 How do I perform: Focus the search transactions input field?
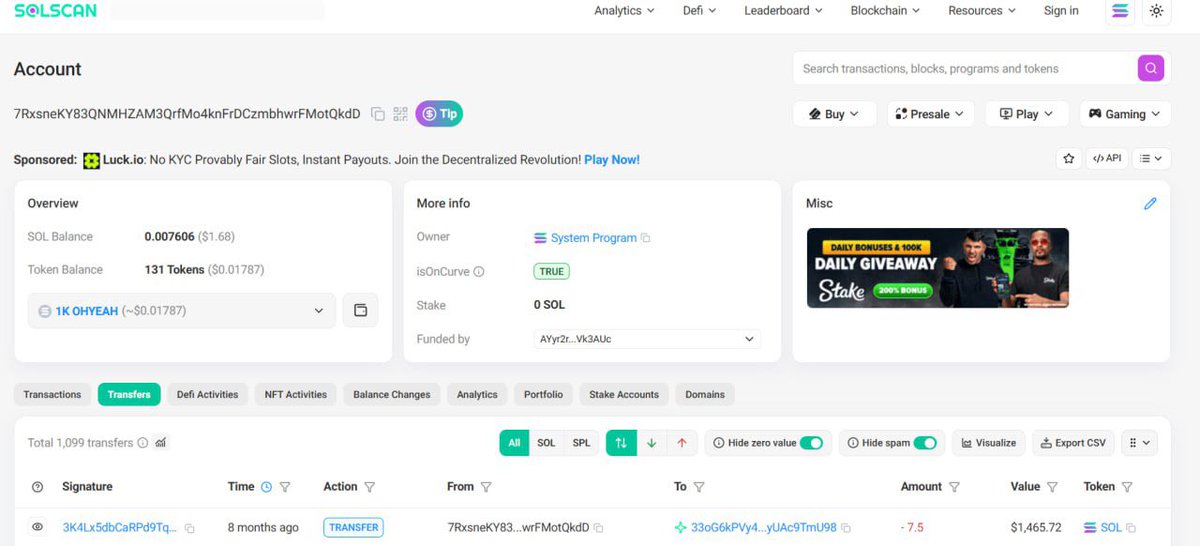click(x=965, y=68)
